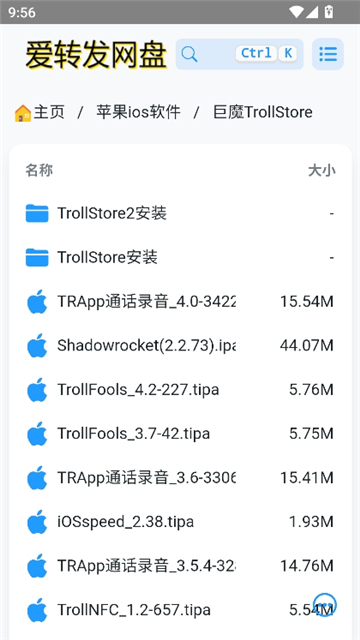
Task: Open folder TrollStore安装
Action: [x=107, y=258]
